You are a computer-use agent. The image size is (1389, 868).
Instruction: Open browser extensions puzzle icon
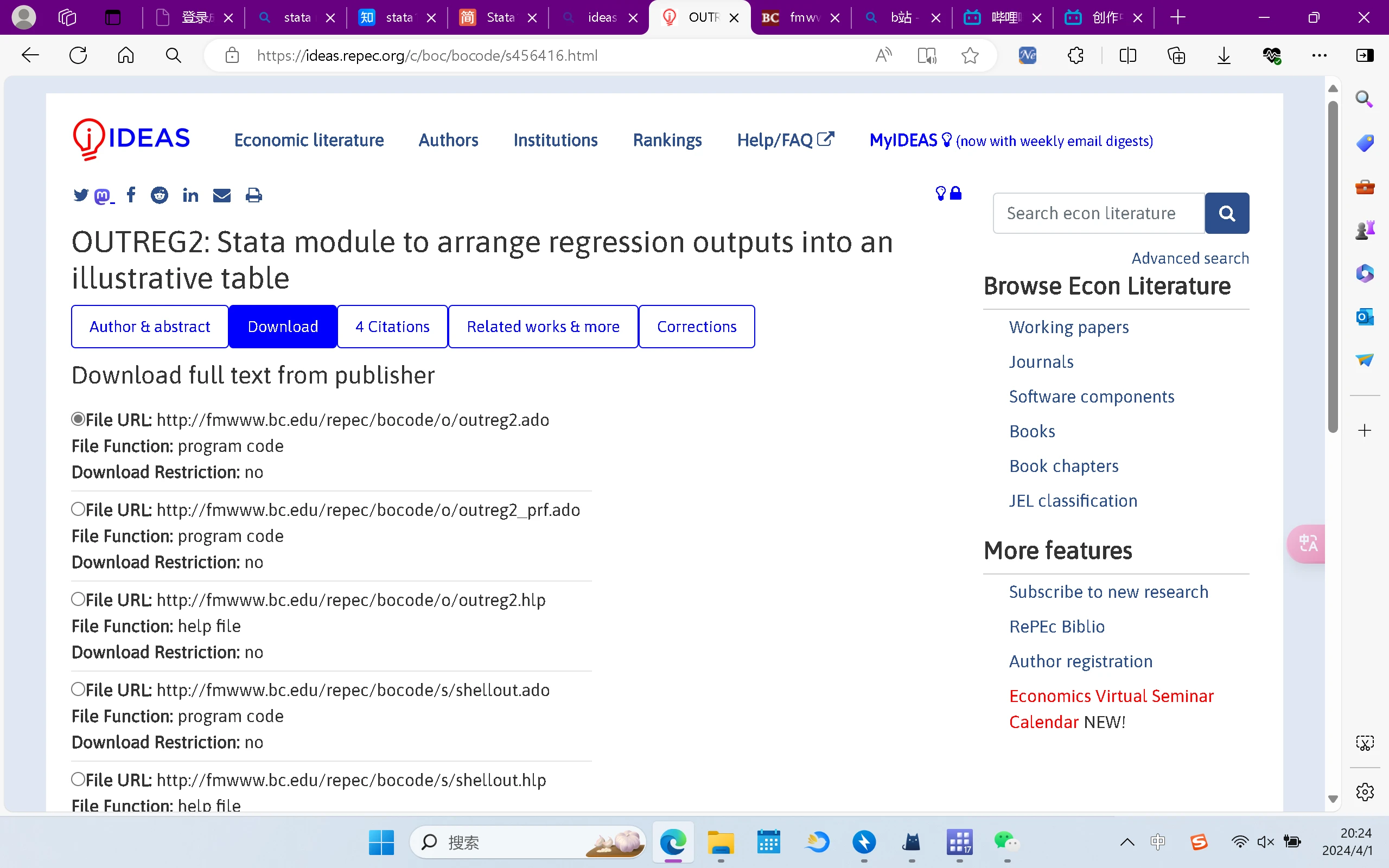pos(1075,56)
